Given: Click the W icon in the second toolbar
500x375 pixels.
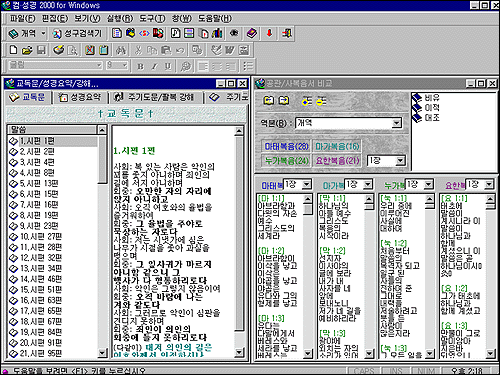Looking at the screenshot, I should (230, 50).
